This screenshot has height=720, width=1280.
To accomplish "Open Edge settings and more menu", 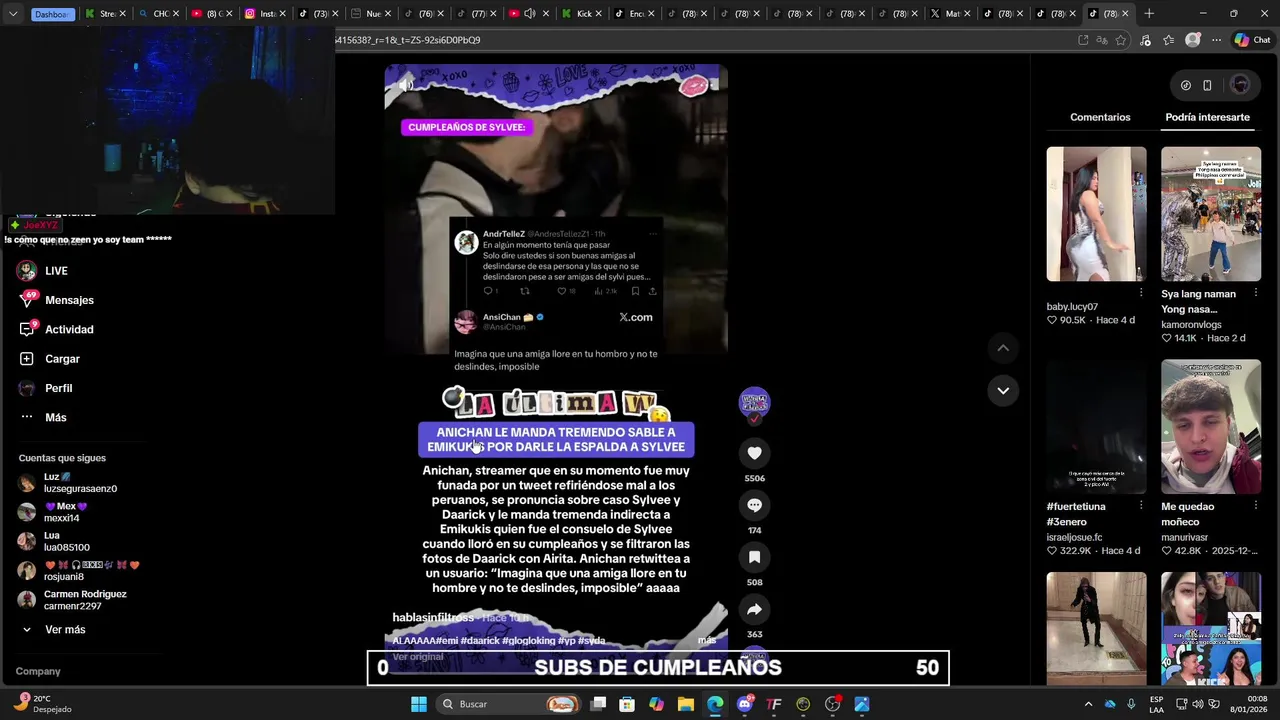I will click(1216, 40).
